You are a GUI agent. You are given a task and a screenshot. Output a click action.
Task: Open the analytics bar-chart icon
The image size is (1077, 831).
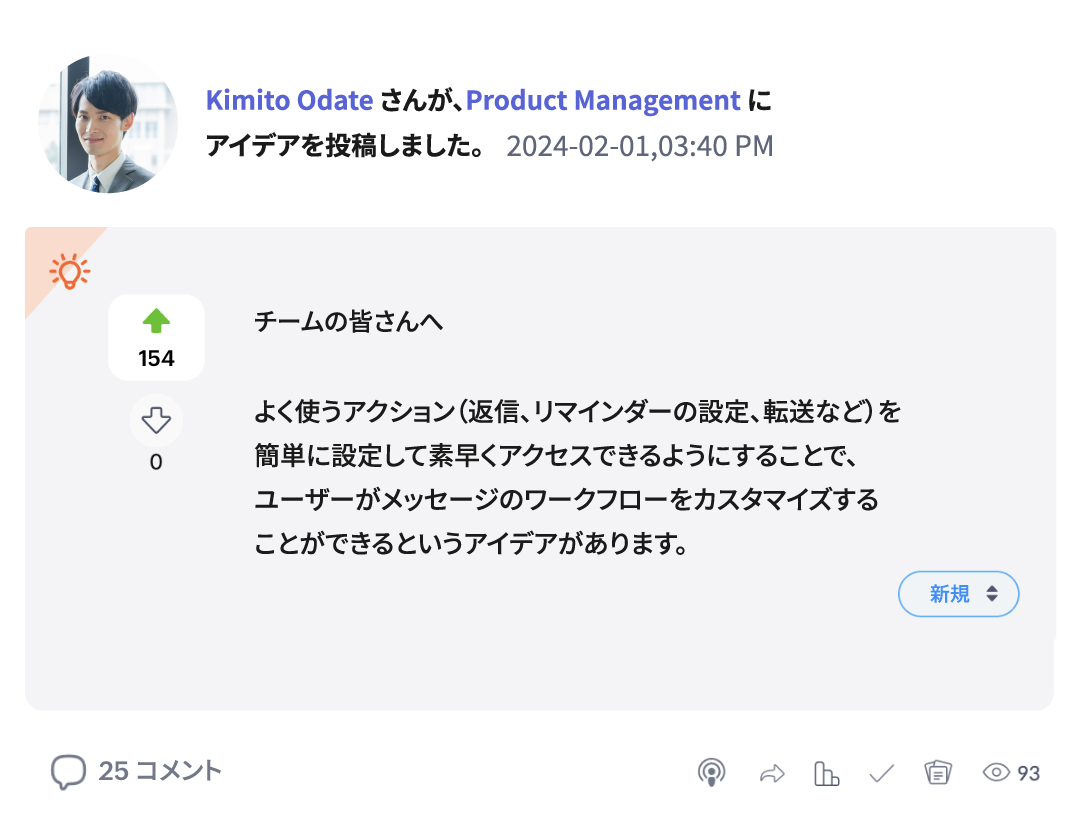pyautogui.click(x=826, y=771)
